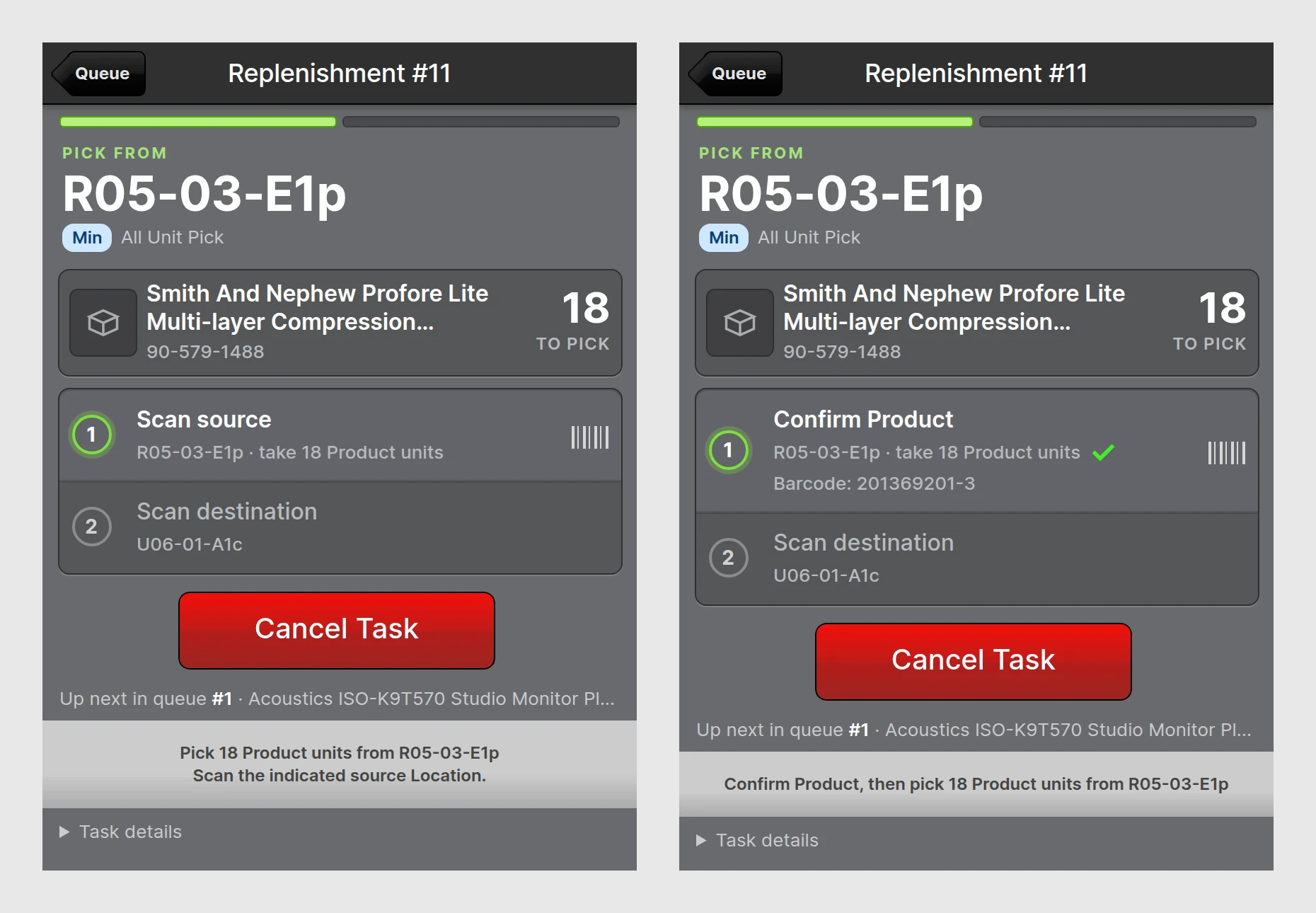Open Scan source step in left screen
Viewport: 1316px width, 913px height.
click(340, 435)
